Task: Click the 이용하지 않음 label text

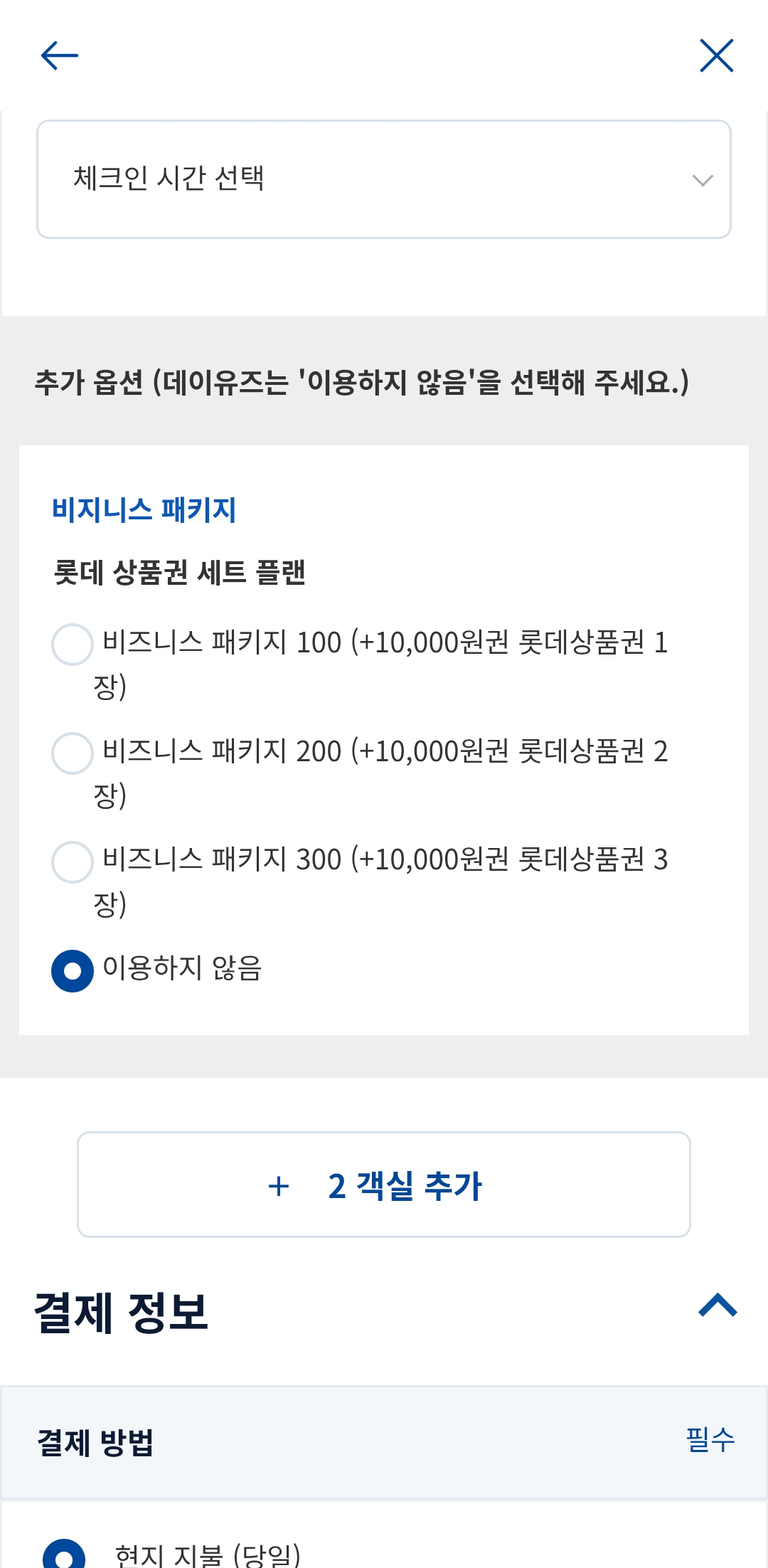Action: (182, 968)
